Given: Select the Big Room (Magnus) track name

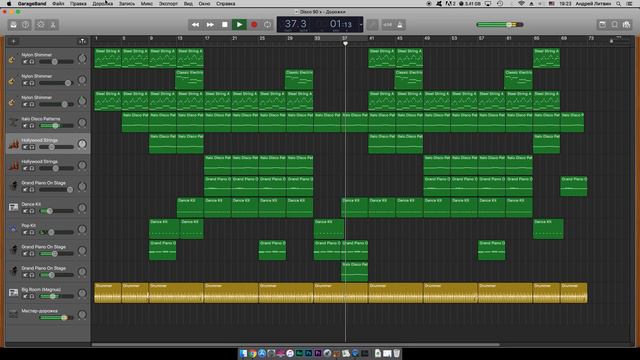Looking at the screenshot, I should point(41,289).
